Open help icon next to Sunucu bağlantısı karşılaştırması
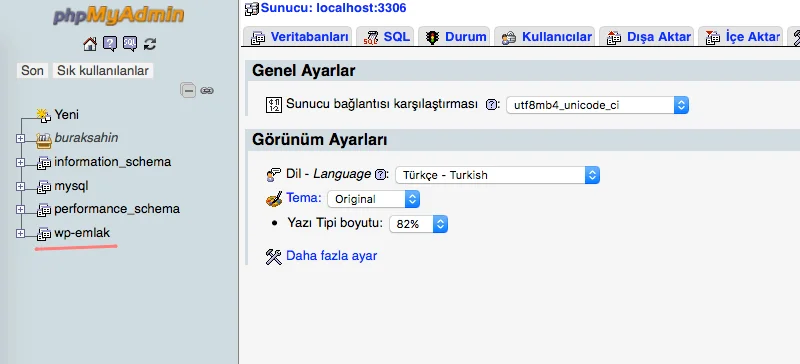 491,105
